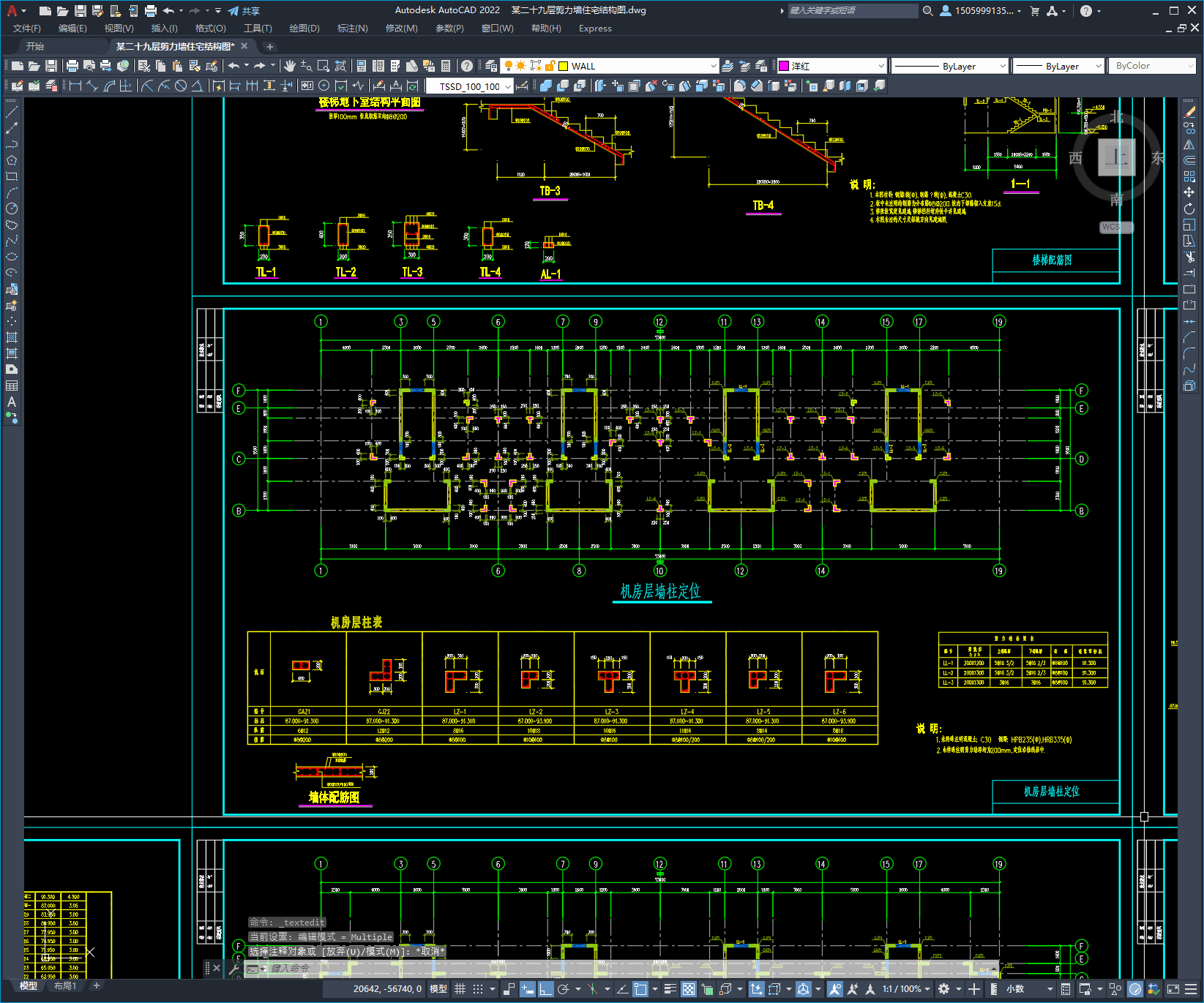Click the 模型 model space button in the status bar
The width and height of the screenshot is (1204, 1003).
tap(438, 989)
